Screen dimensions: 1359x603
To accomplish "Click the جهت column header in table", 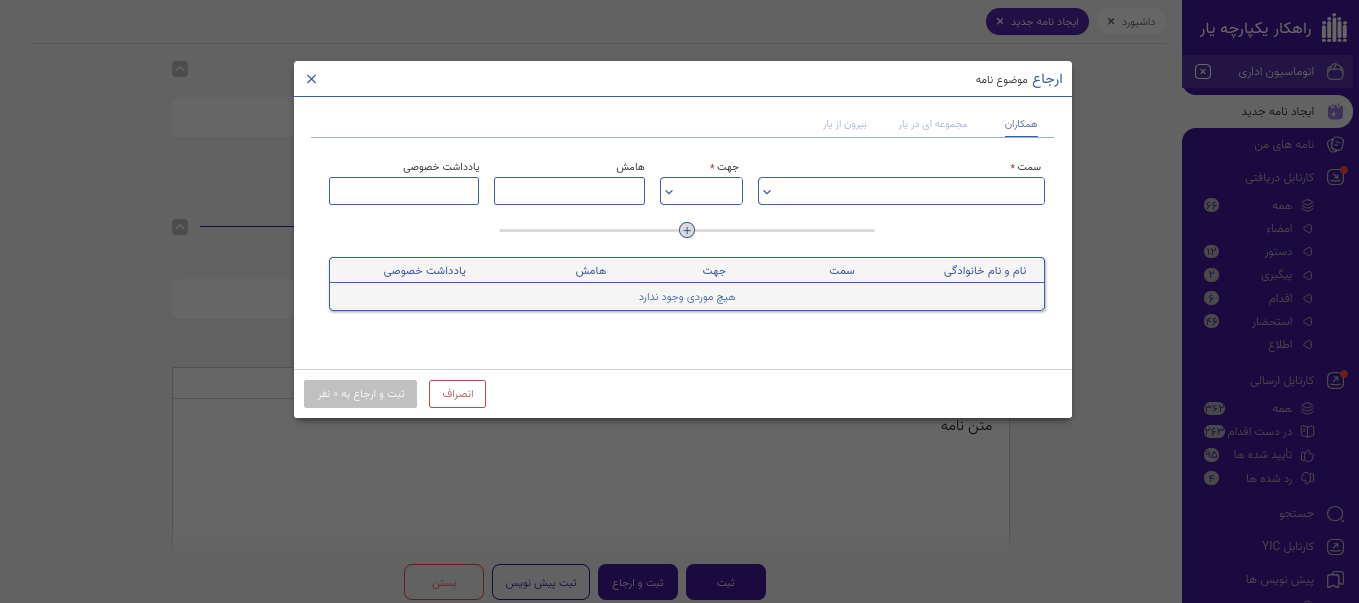I will pos(713,271).
